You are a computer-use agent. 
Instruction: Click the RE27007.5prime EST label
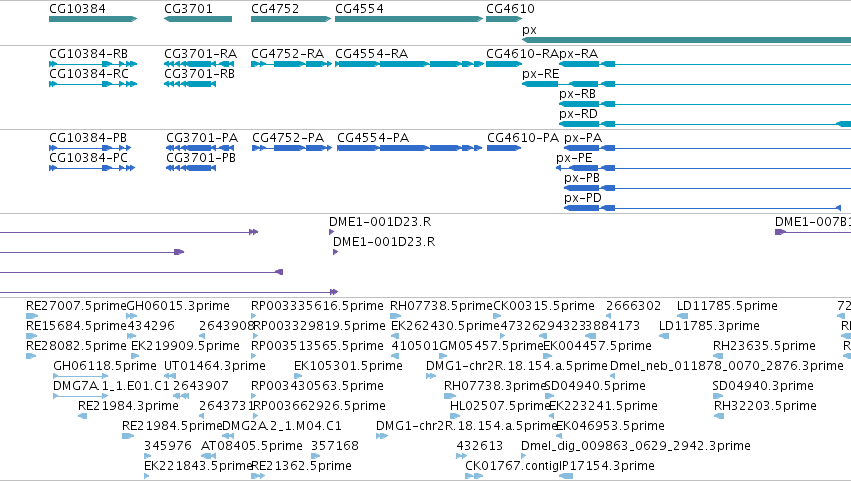(x=76, y=306)
